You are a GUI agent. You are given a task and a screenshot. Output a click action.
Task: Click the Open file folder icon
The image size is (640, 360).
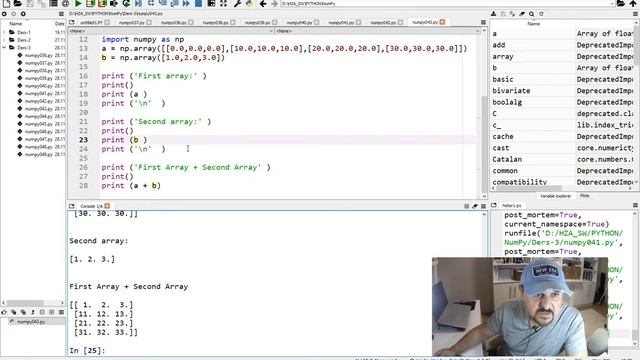click(18, 3)
